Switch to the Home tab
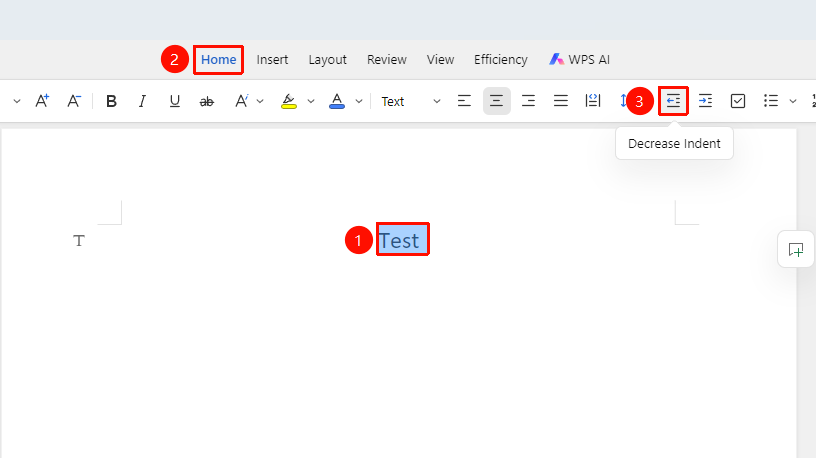Screen dimensions: 816x458 coord(219,60)
